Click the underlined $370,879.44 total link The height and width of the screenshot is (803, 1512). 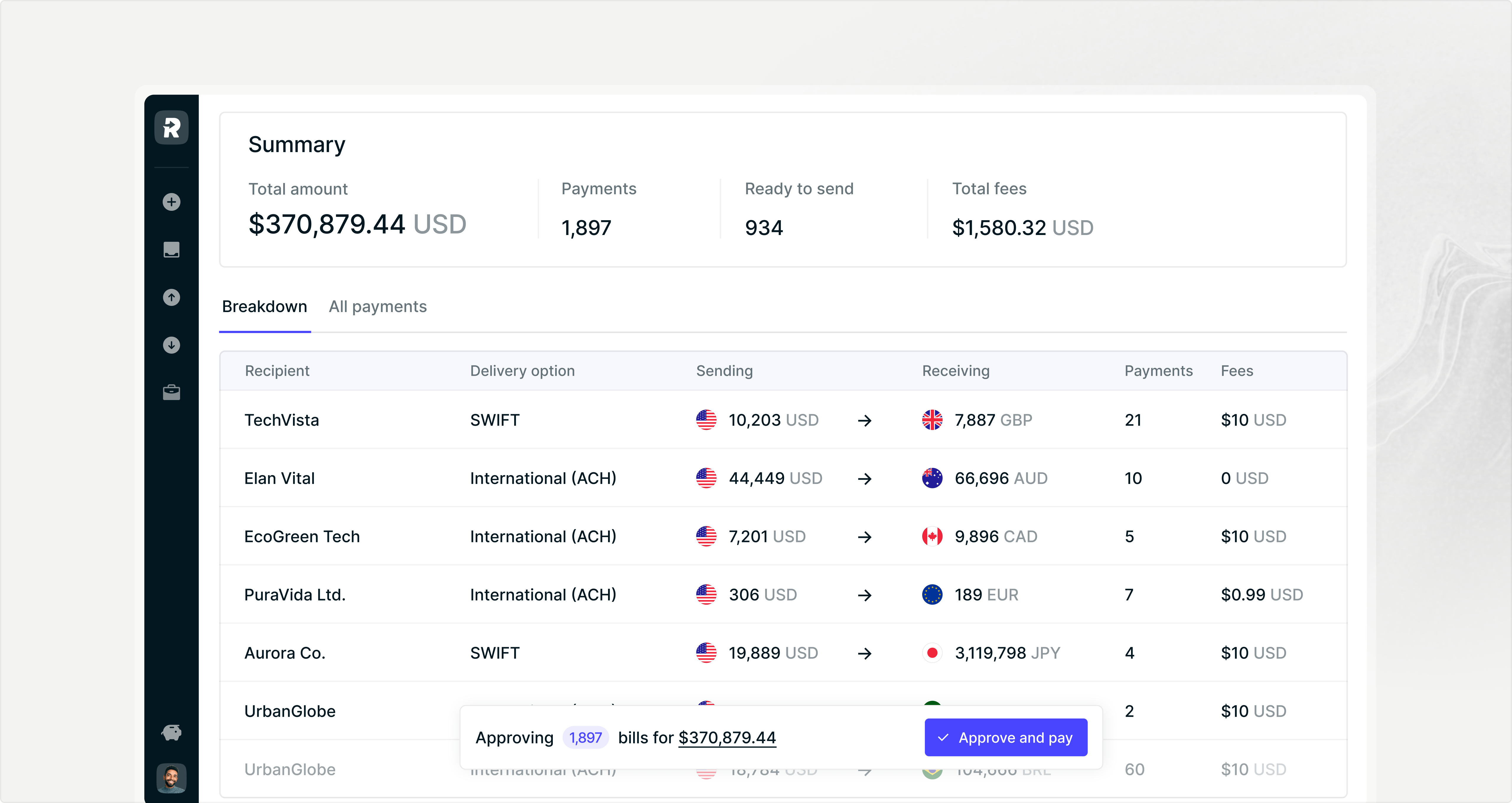coord(727,737)
